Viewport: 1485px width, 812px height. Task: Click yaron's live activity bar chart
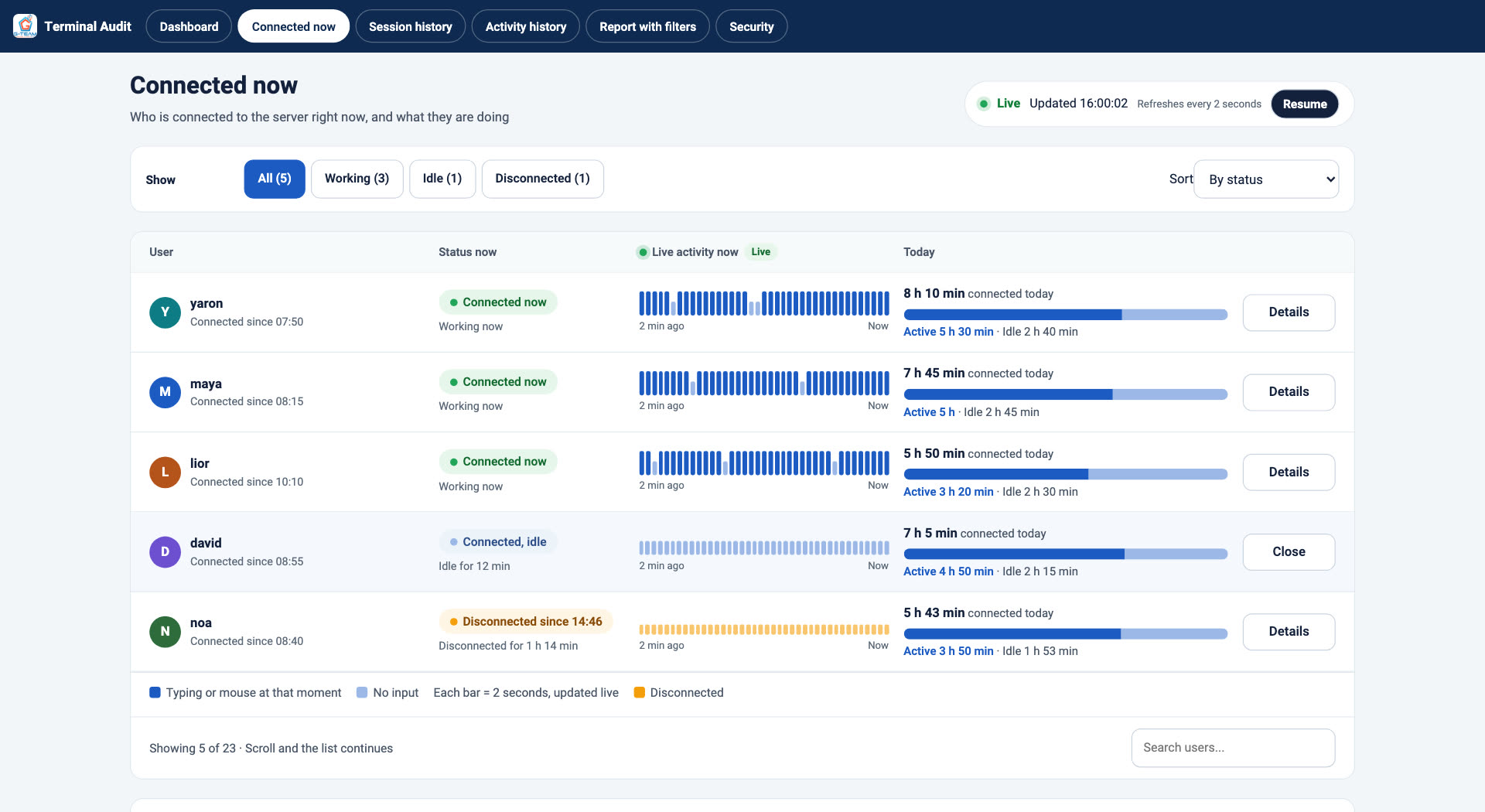pyautogui.click(x=764, y=303)
